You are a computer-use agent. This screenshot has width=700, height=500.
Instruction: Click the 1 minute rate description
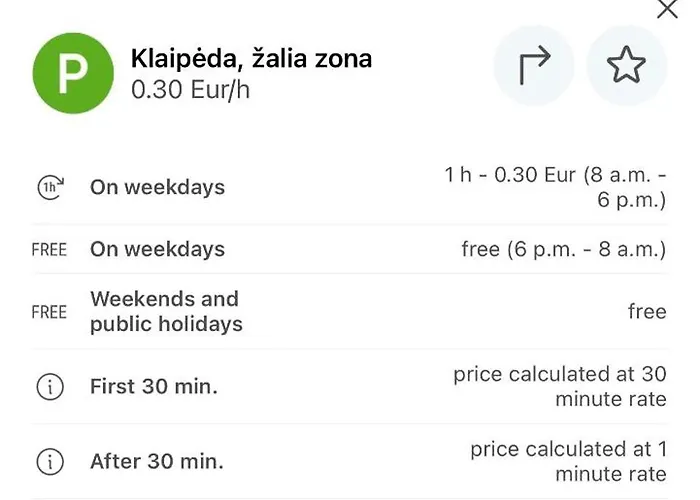[567, 461]
